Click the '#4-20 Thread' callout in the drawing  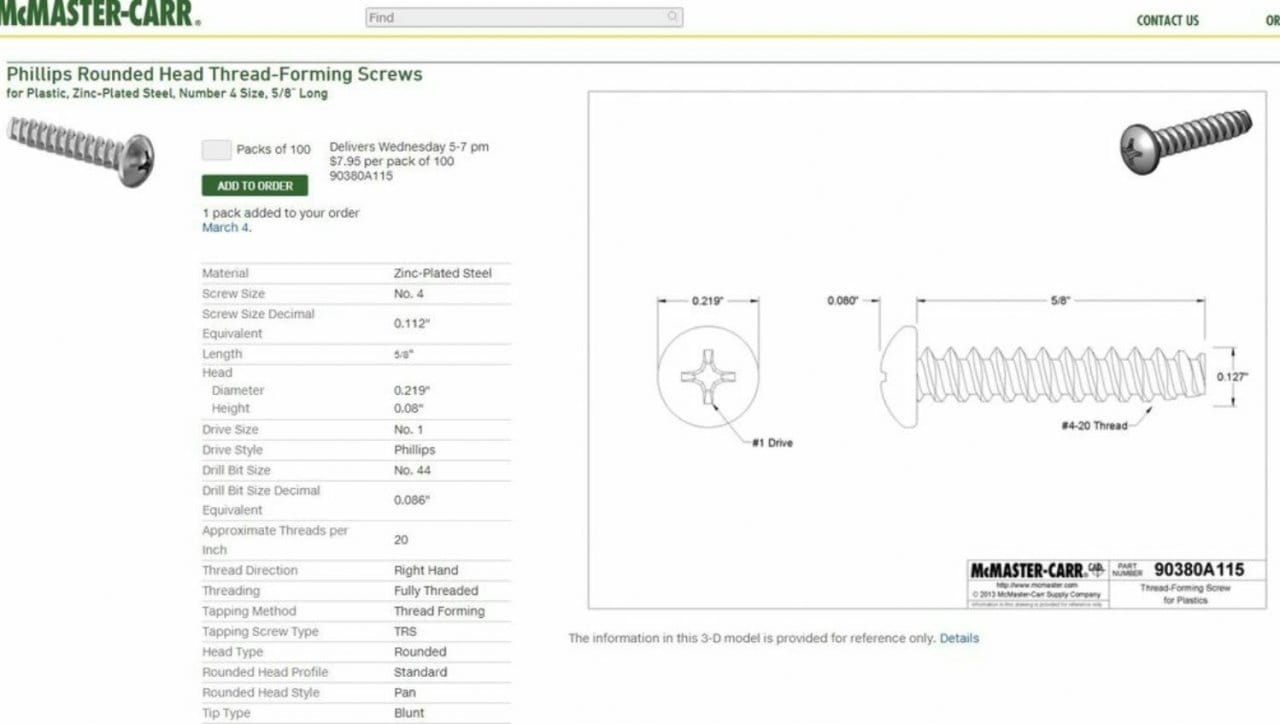tap(1094, 425)
